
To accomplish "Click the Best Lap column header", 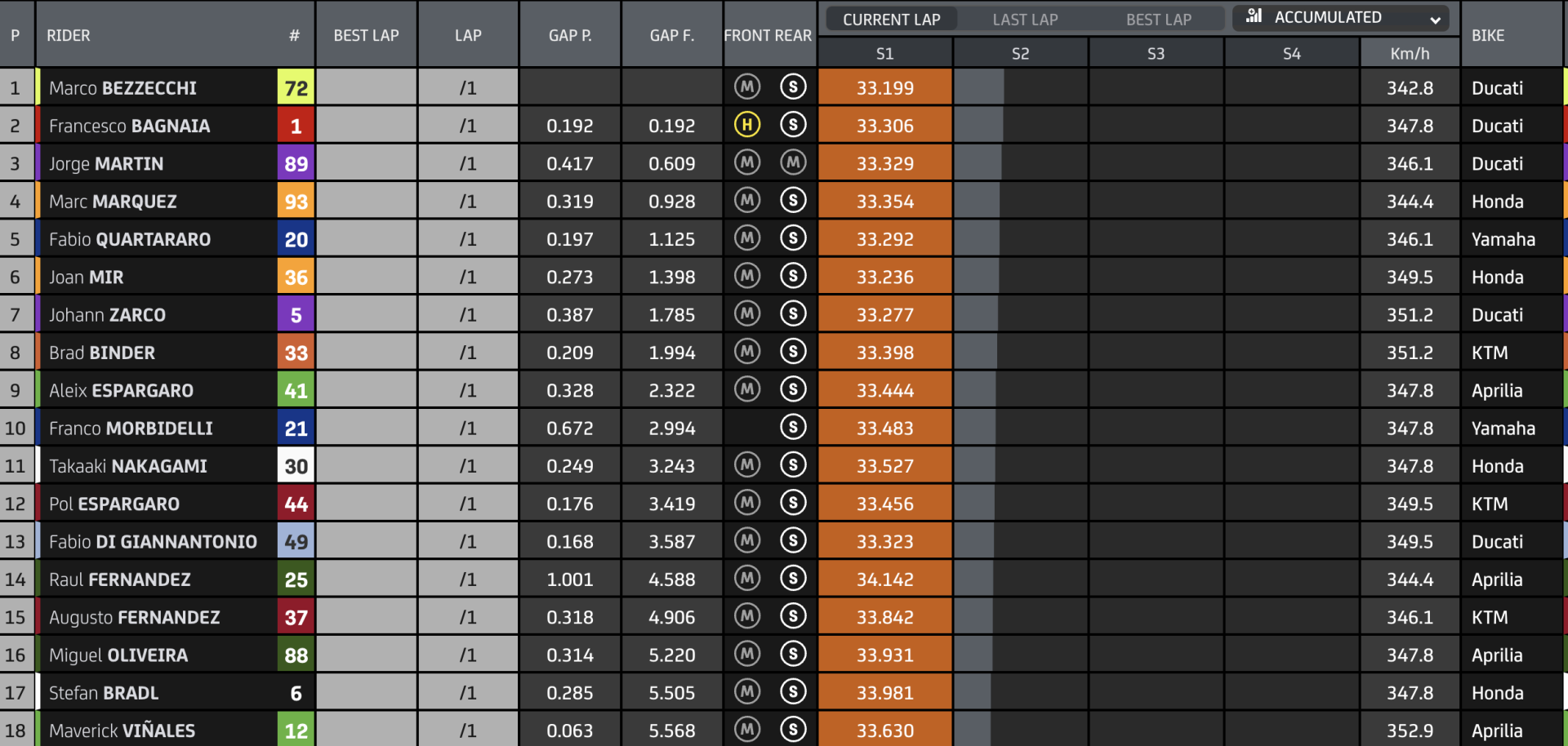I will coord(366,35).
